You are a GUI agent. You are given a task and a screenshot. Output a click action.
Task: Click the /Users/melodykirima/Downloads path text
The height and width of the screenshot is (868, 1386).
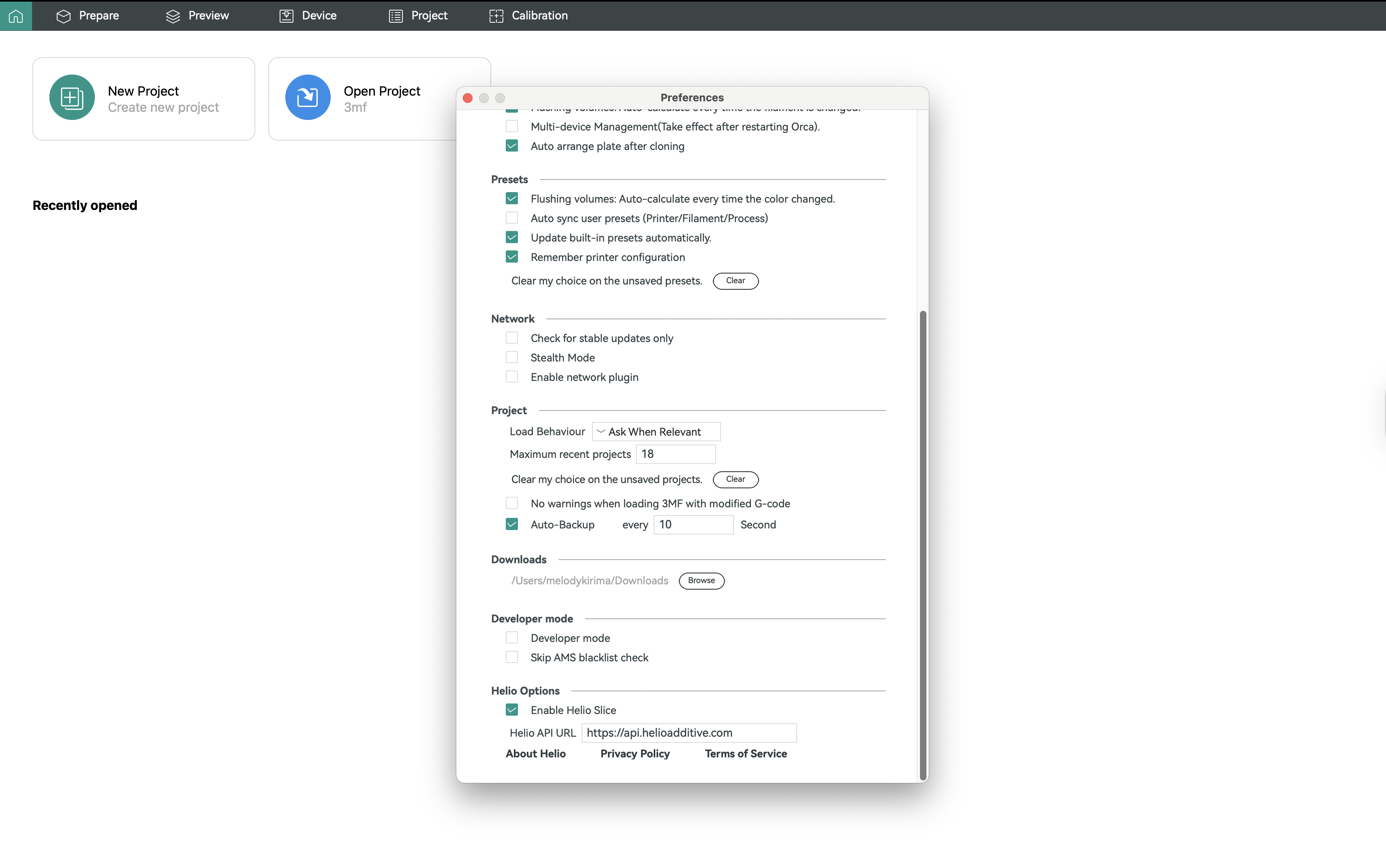pyautogui.click(x=590, y=580)
